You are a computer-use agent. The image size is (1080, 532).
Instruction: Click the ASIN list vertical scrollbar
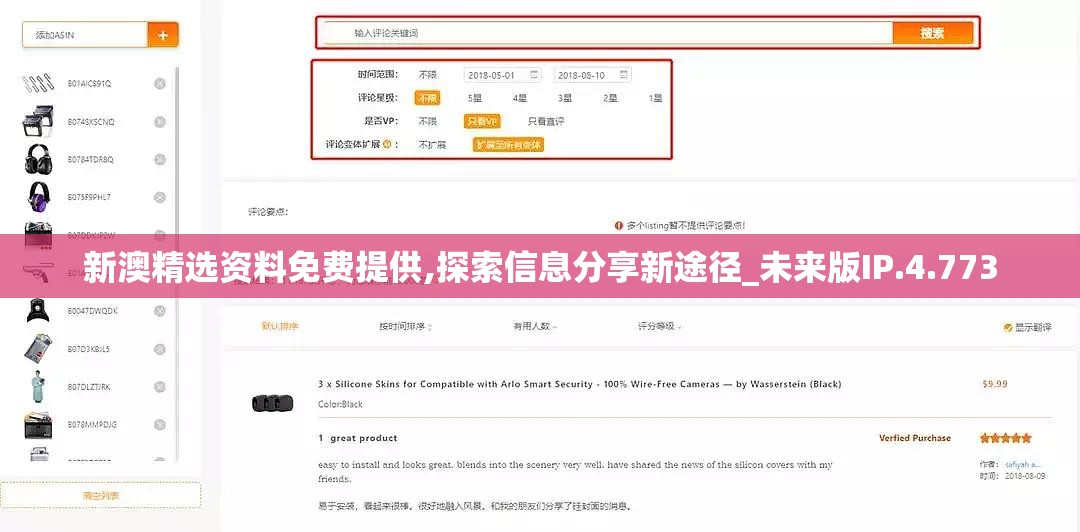pyautogui.click(x=177, y=263)
